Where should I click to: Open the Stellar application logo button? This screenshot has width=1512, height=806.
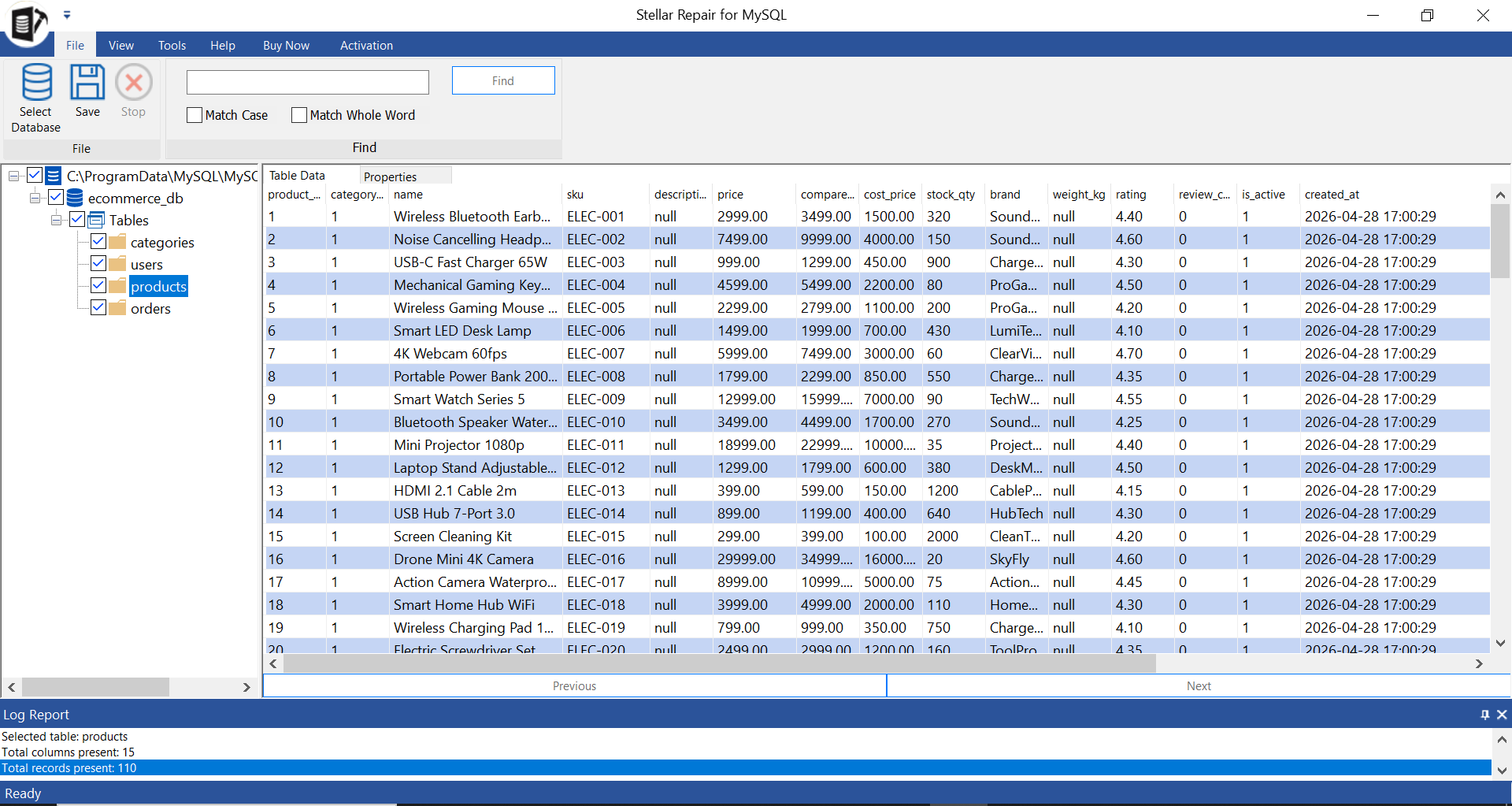(27, 23)
